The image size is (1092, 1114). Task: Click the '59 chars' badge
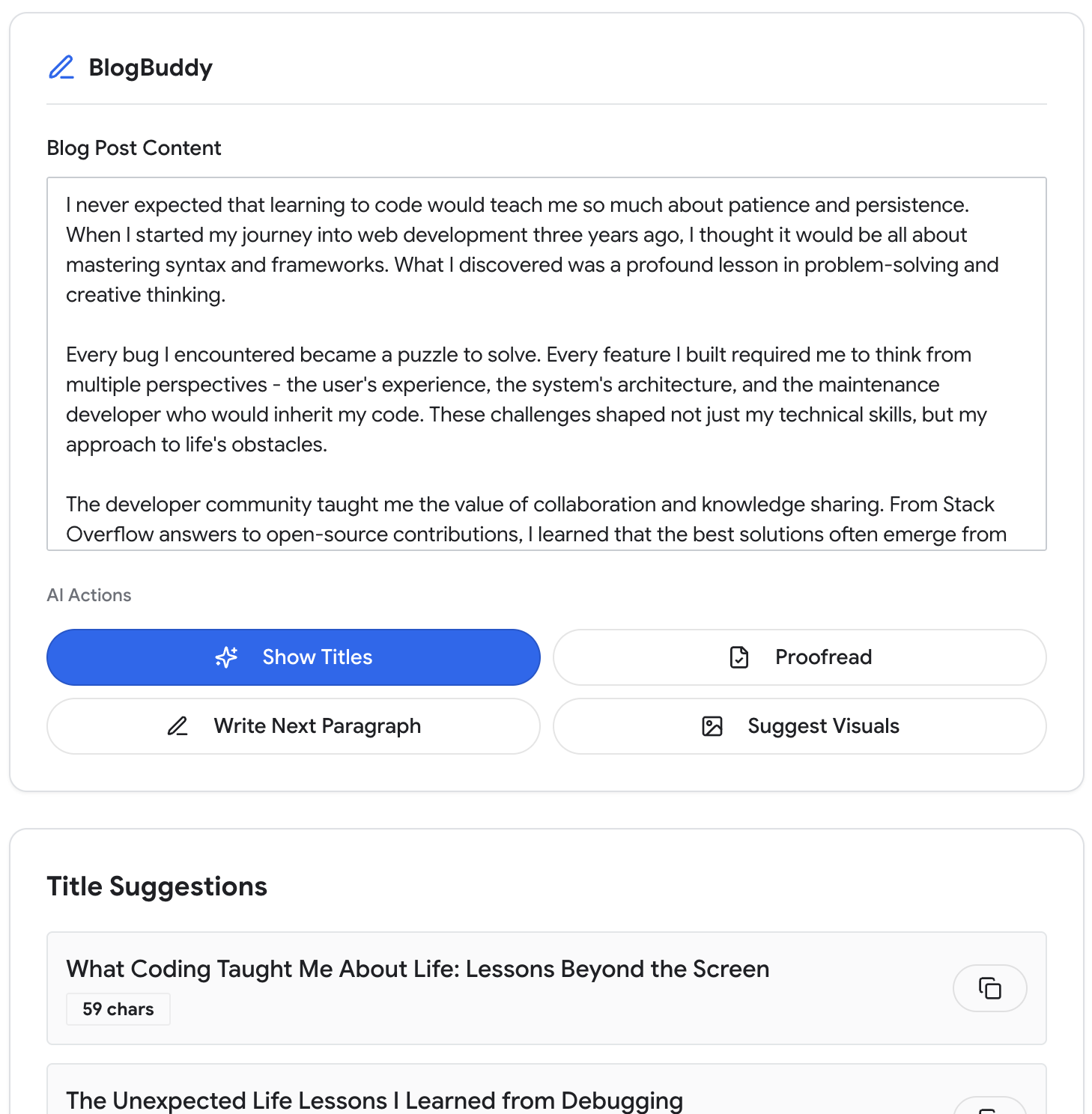pyautogui.click(x=118, y=1009)
